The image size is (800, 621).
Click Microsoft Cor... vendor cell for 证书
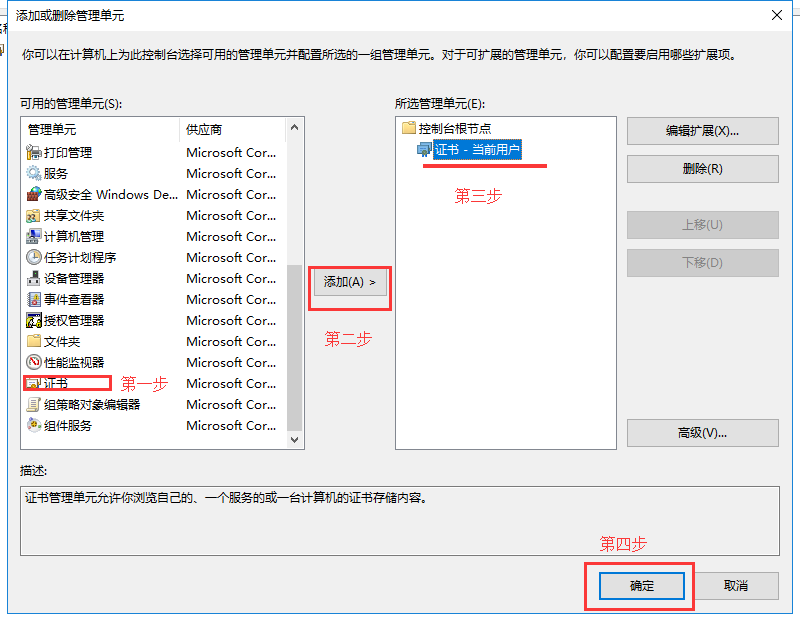[231, 383]
